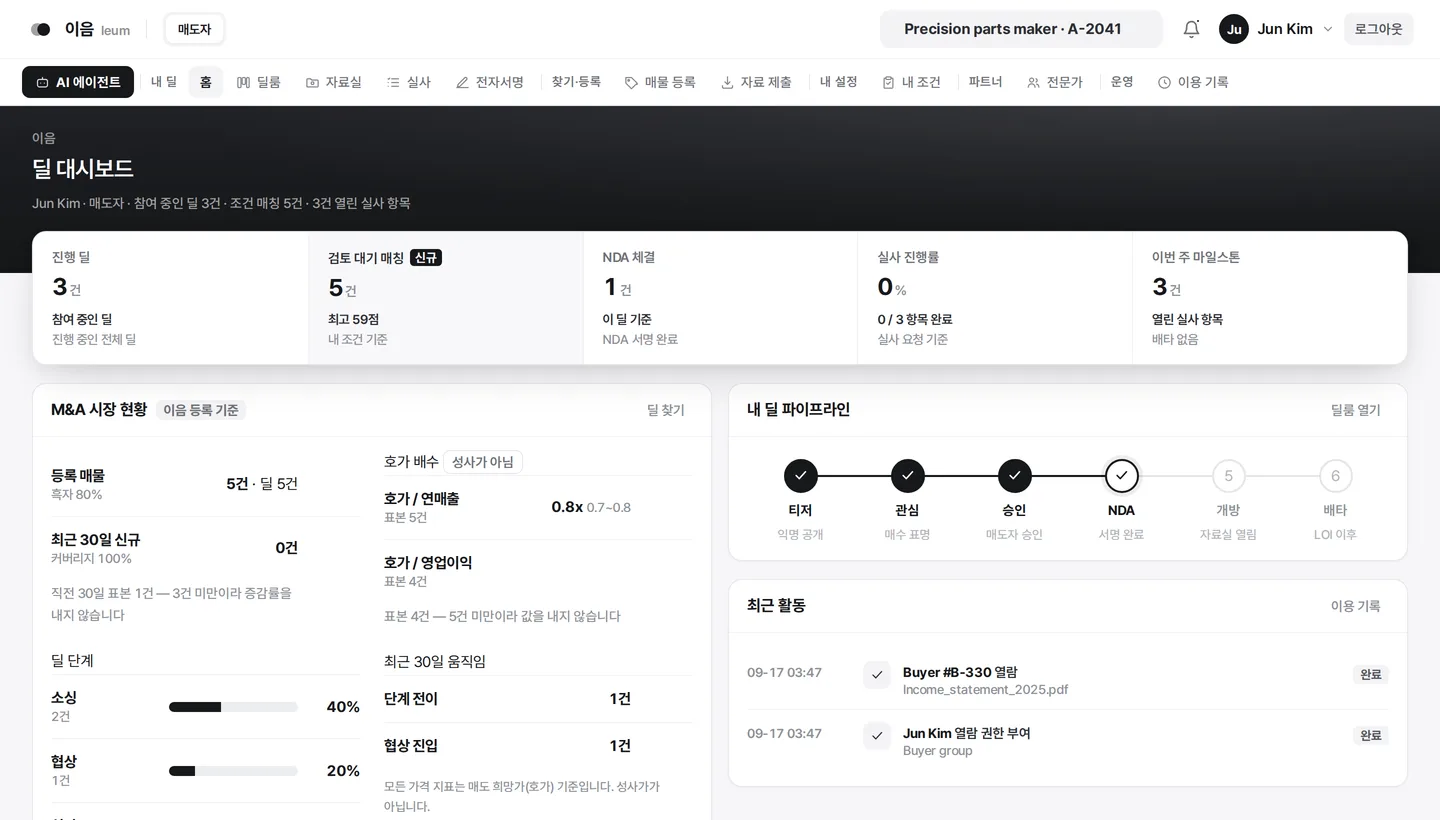Click 내 딜 menu group
1440x820 pixels.
[x=164, y=82]
